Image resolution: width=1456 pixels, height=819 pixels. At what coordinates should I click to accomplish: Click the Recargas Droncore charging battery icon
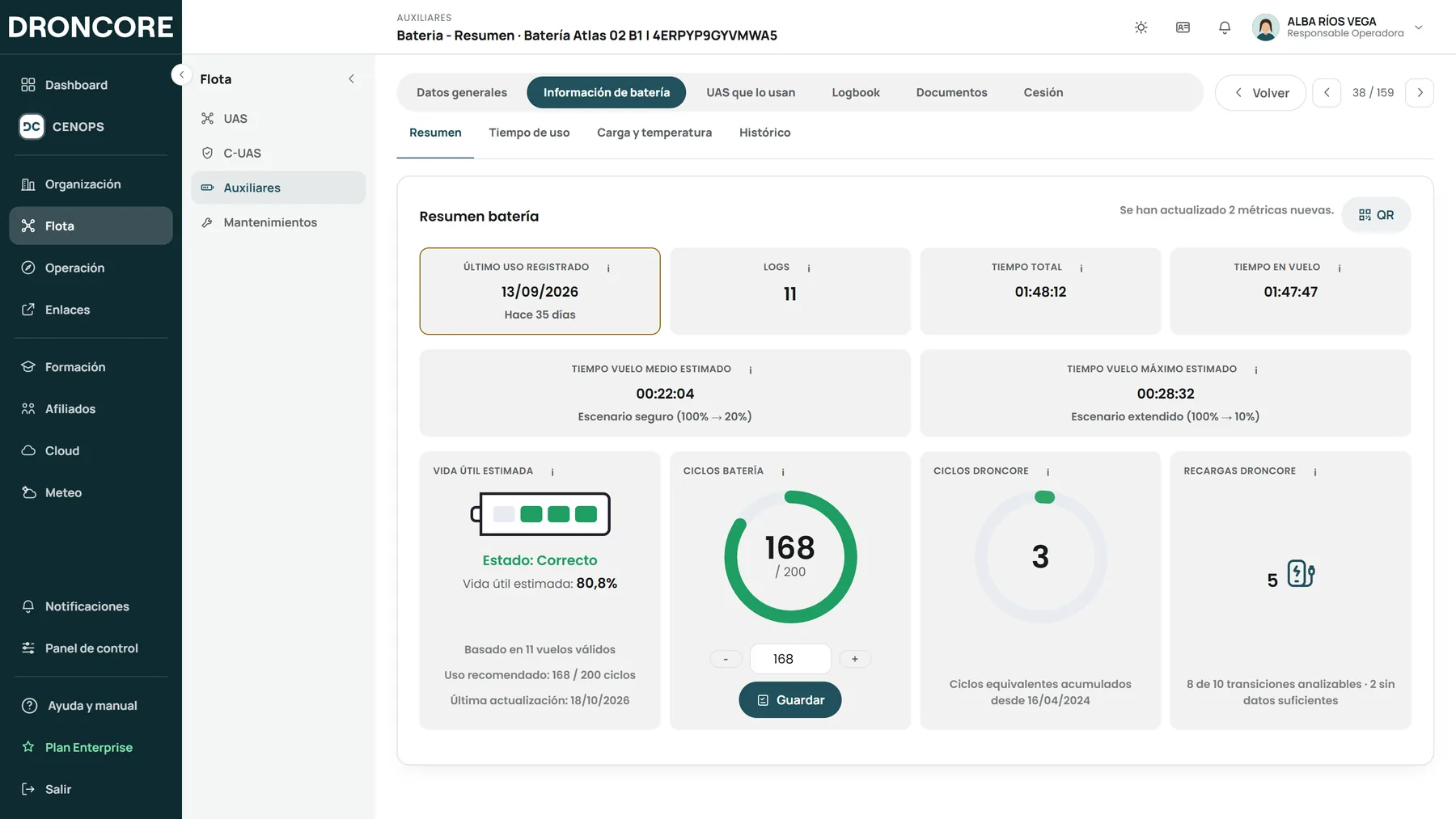1301,573
